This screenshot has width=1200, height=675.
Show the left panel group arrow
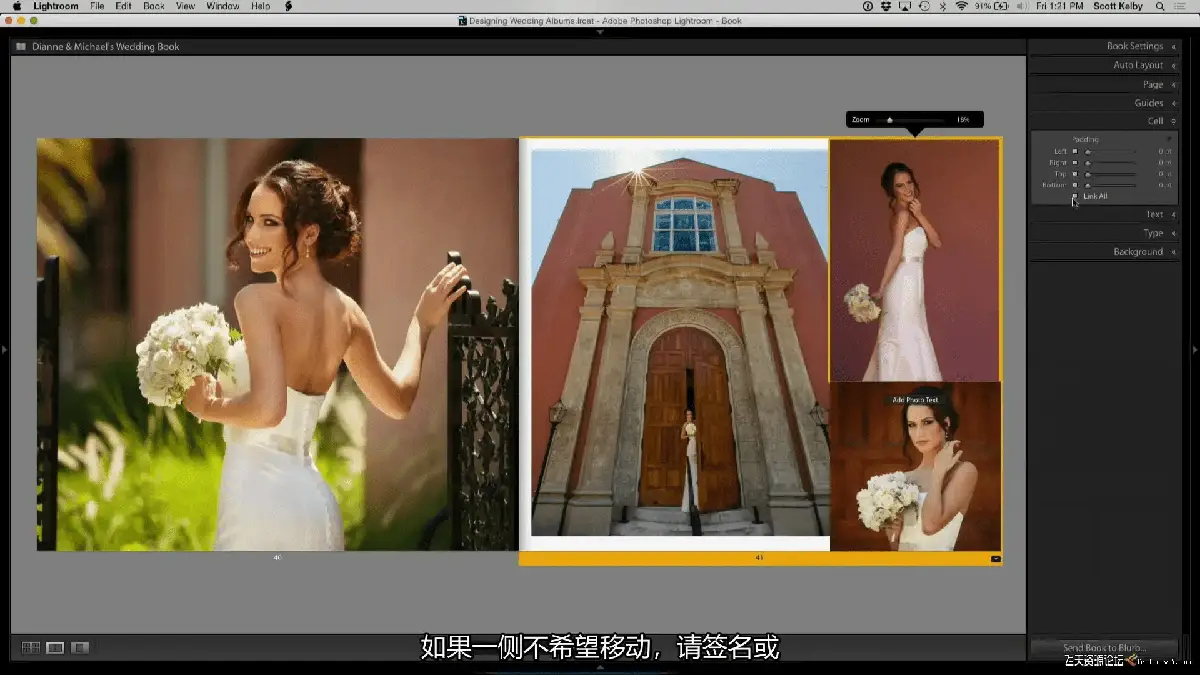tap(4, 349)
